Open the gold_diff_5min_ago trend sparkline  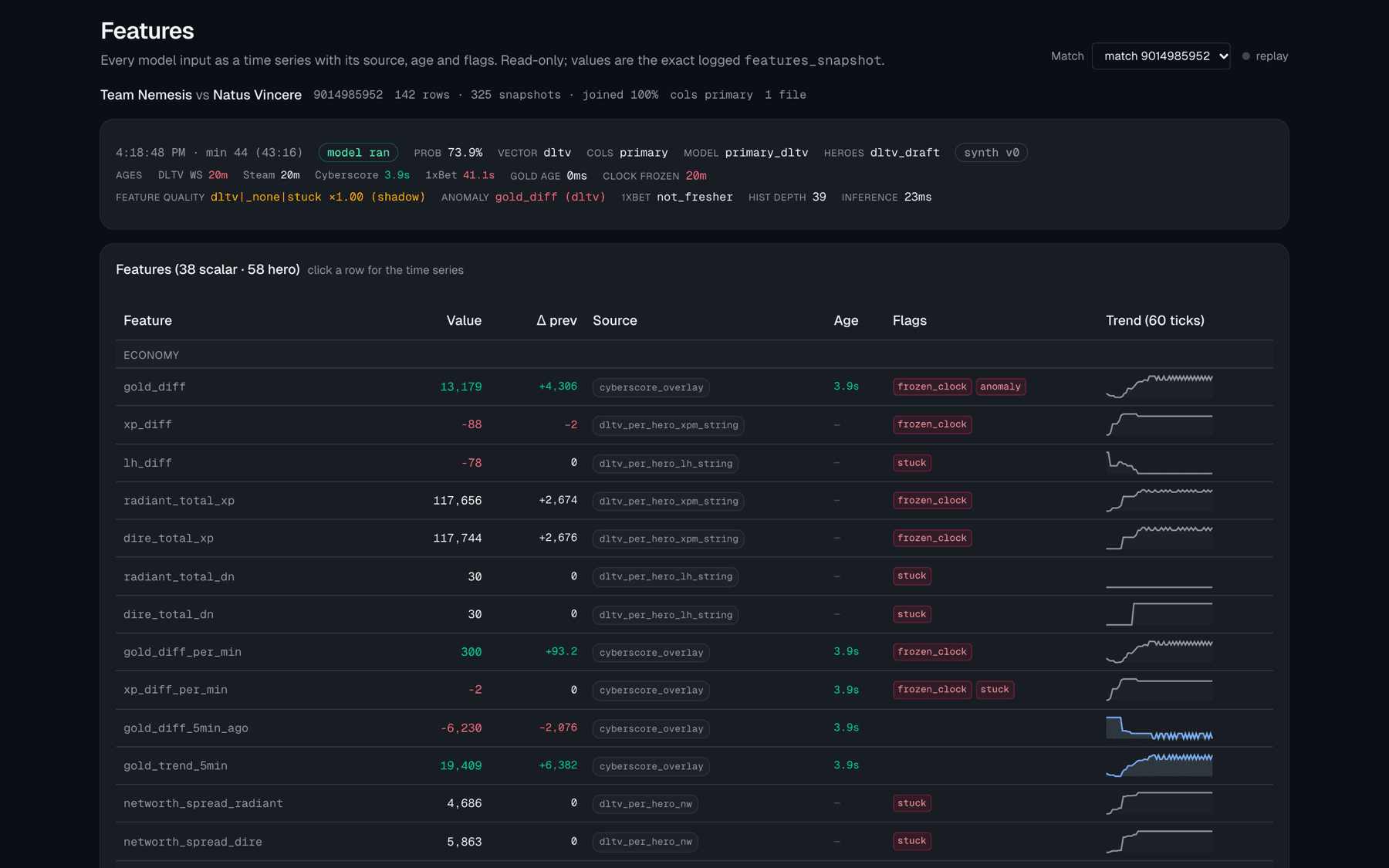tap(1159, 727)
